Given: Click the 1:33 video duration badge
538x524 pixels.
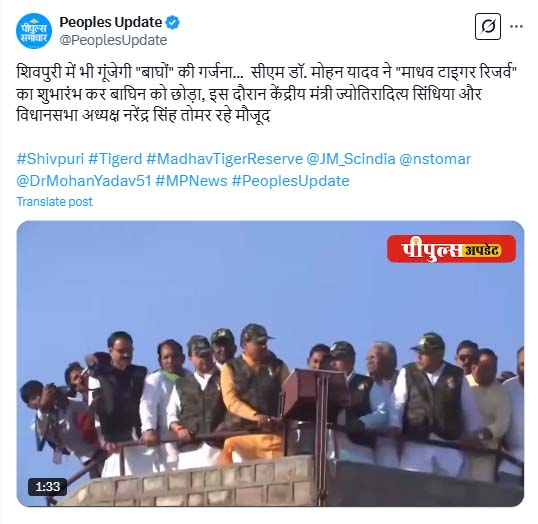Looking at the screenshot, I should (47, 487).
